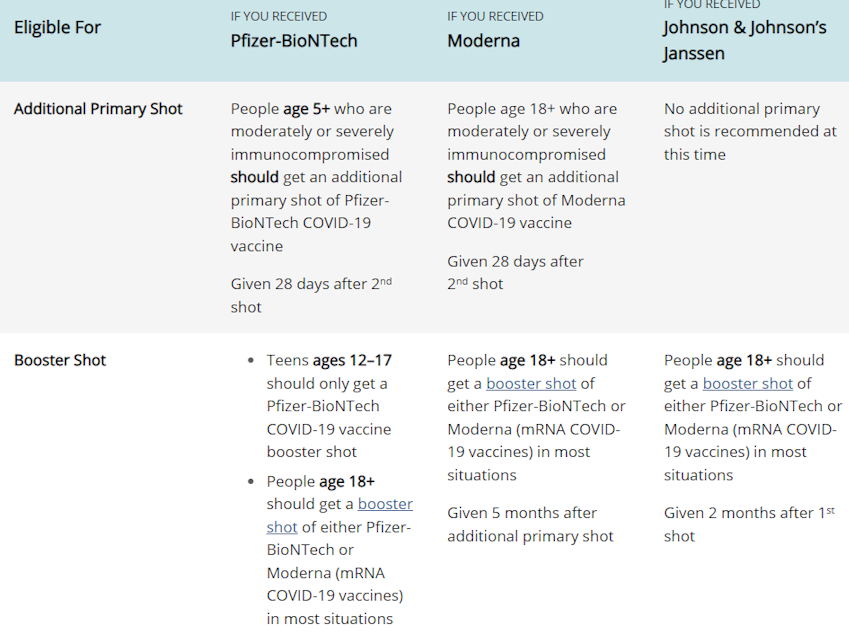This screenshot has width=849, height=634.
Task: Click 'People age 18+' in Moderna booster cell
Action: click(501, 360)
